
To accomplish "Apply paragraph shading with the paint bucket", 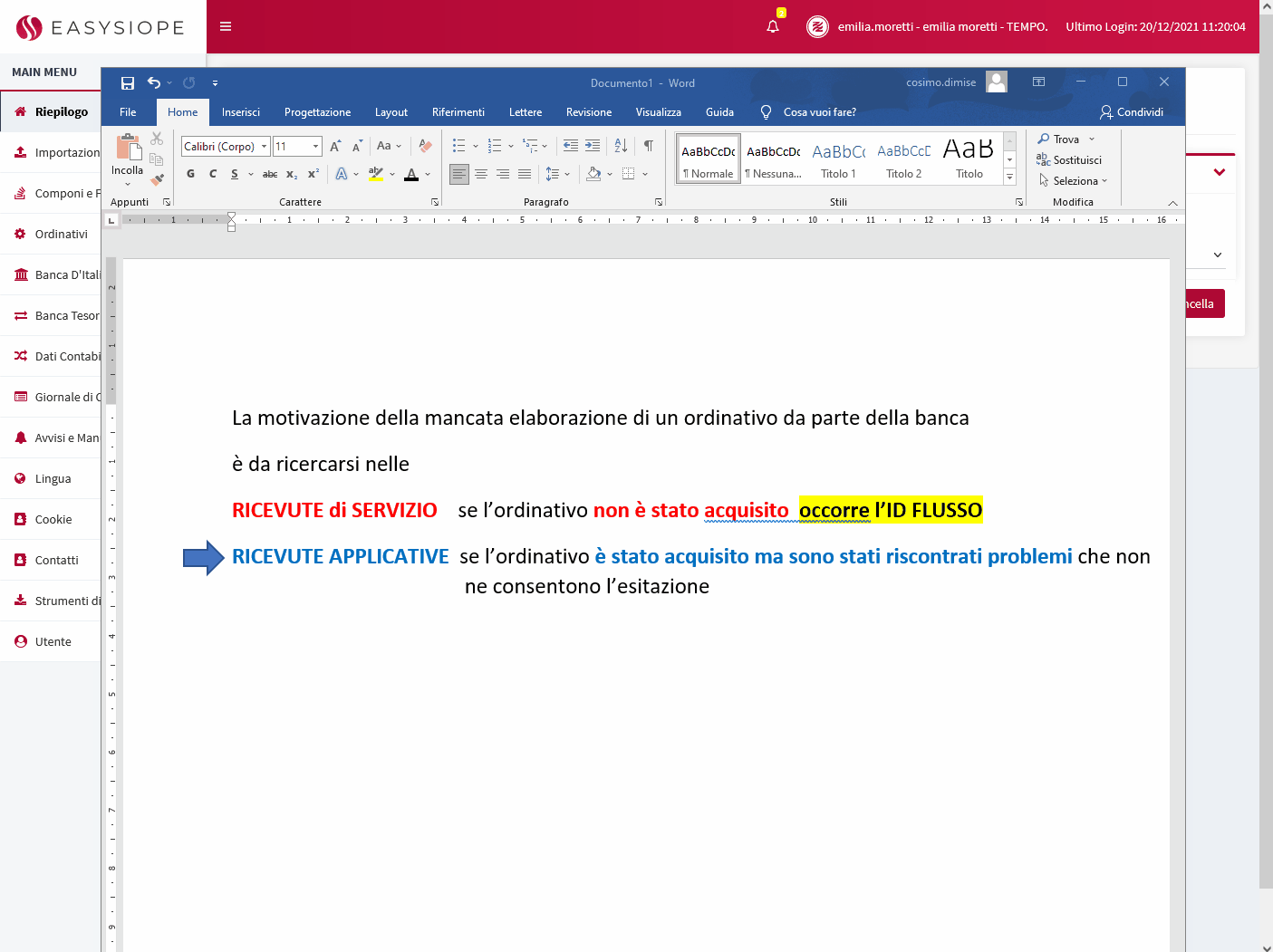I will coord(594,174).
